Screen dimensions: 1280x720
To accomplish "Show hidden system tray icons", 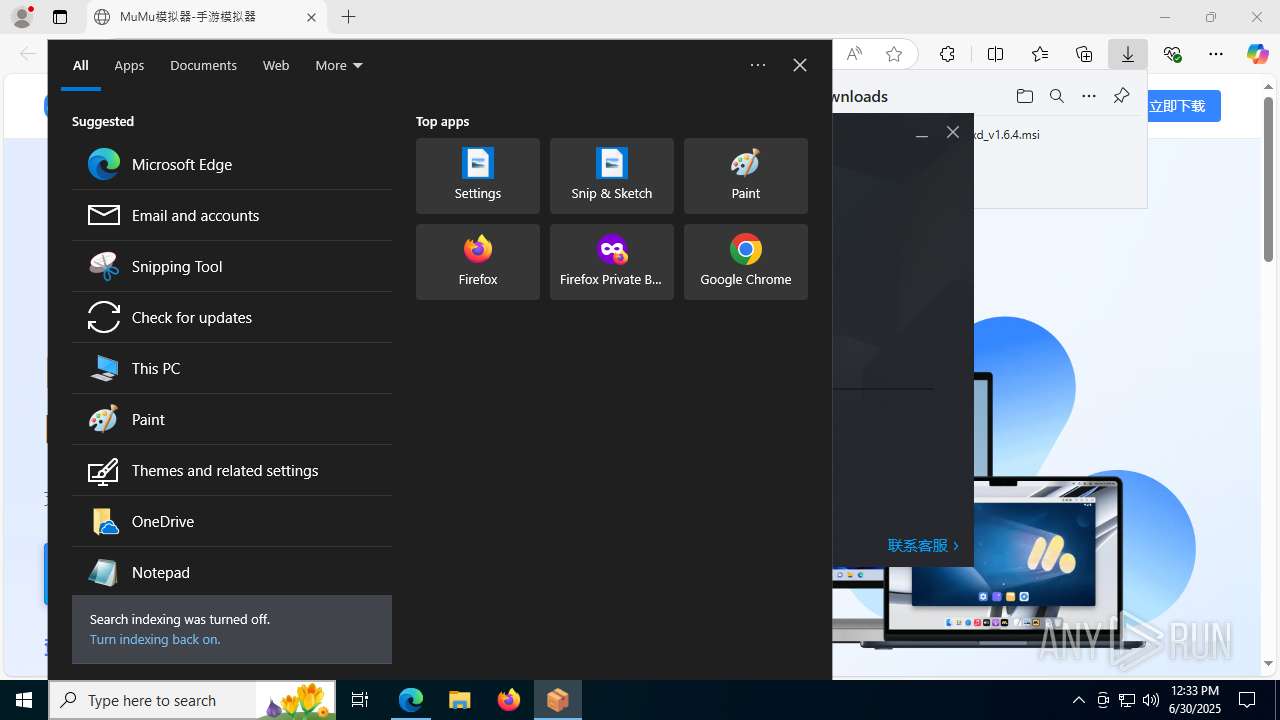I will (1078, 700).
